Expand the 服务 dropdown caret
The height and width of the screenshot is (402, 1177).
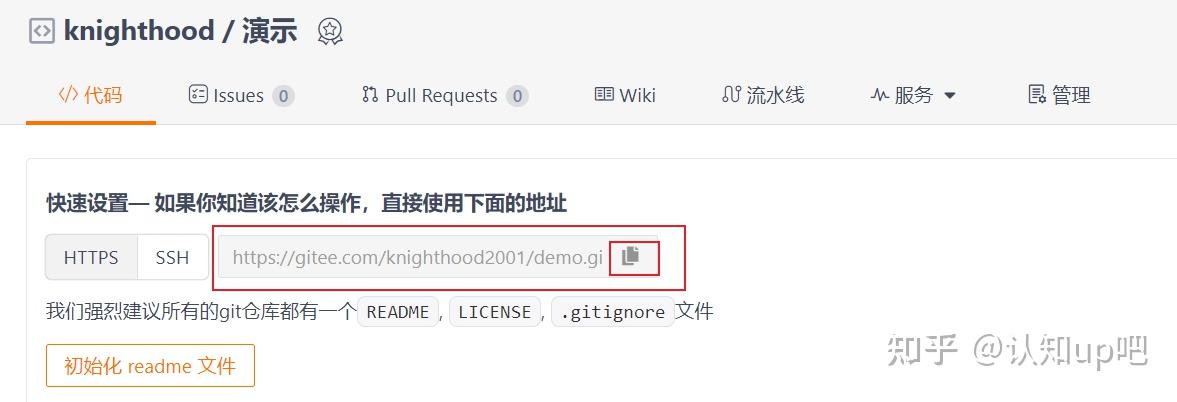[x=950, y=96]
